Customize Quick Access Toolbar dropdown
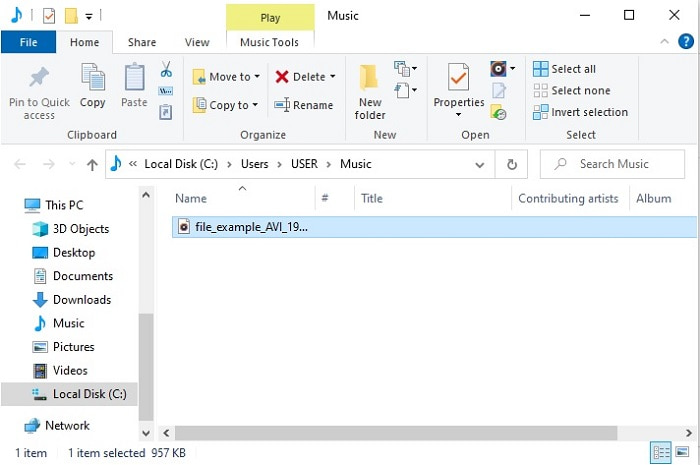 tap(89, 17)
